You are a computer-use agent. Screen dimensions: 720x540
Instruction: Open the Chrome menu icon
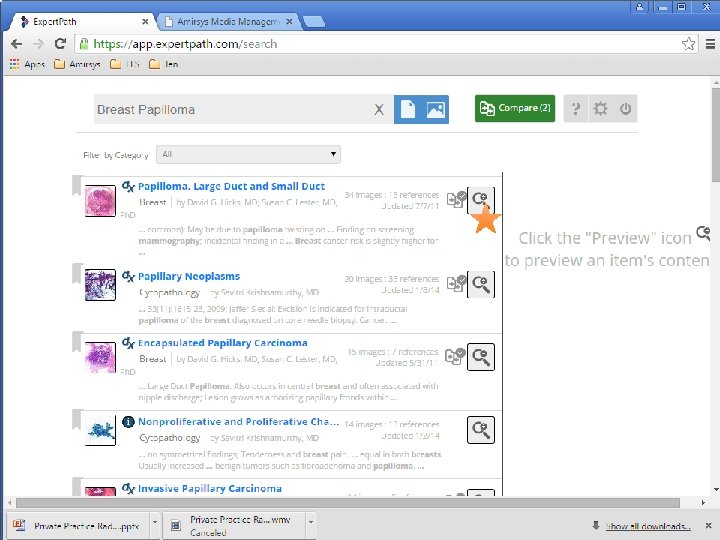point(710,44)
